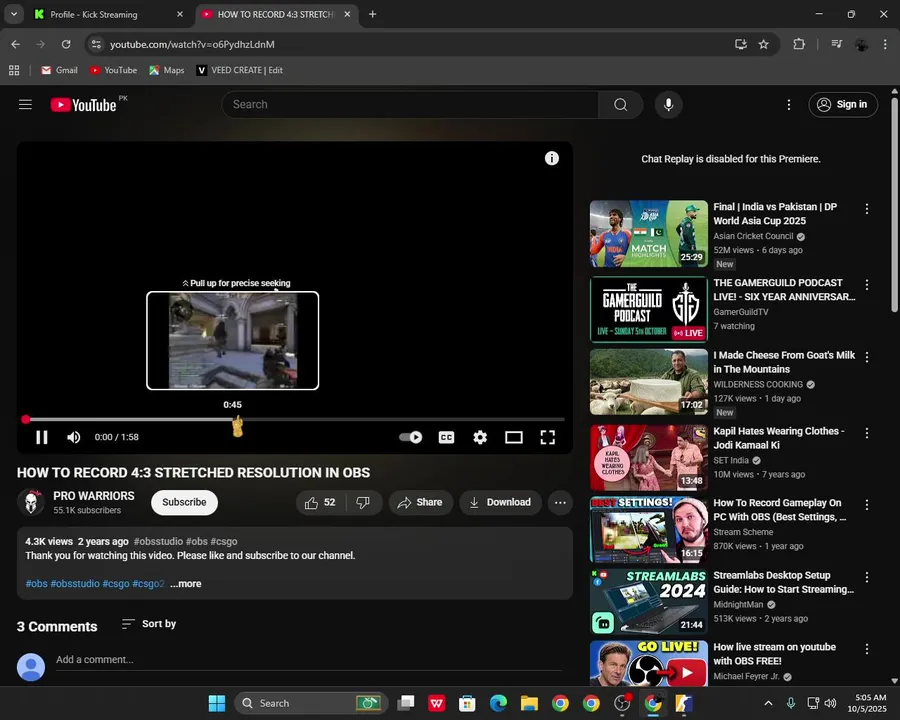Open Microsoft Edge from taskbar
This screenshot has height=720, width=900.
click(x=498, y=703)
